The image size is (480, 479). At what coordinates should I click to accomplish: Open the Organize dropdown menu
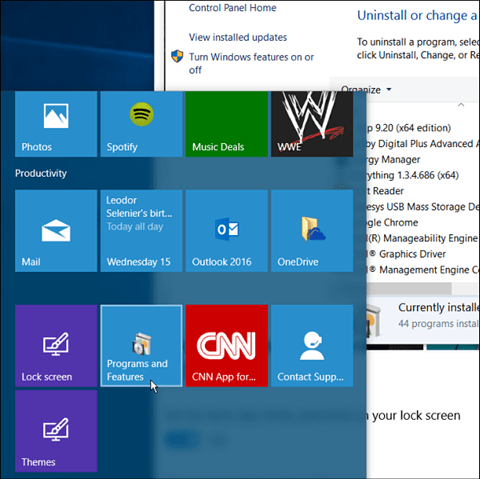[366, 89]
